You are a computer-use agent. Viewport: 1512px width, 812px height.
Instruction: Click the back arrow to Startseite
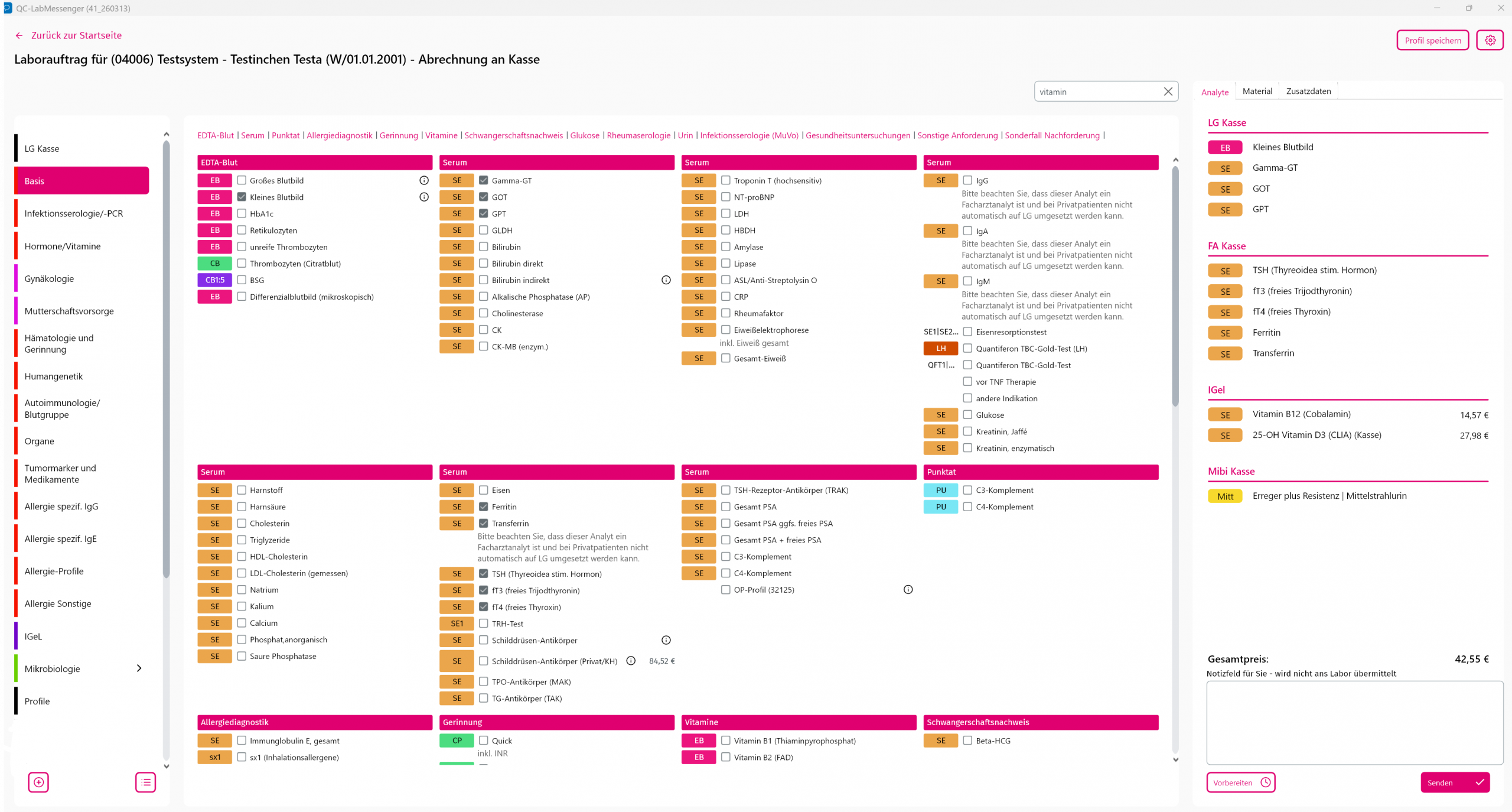19,35
